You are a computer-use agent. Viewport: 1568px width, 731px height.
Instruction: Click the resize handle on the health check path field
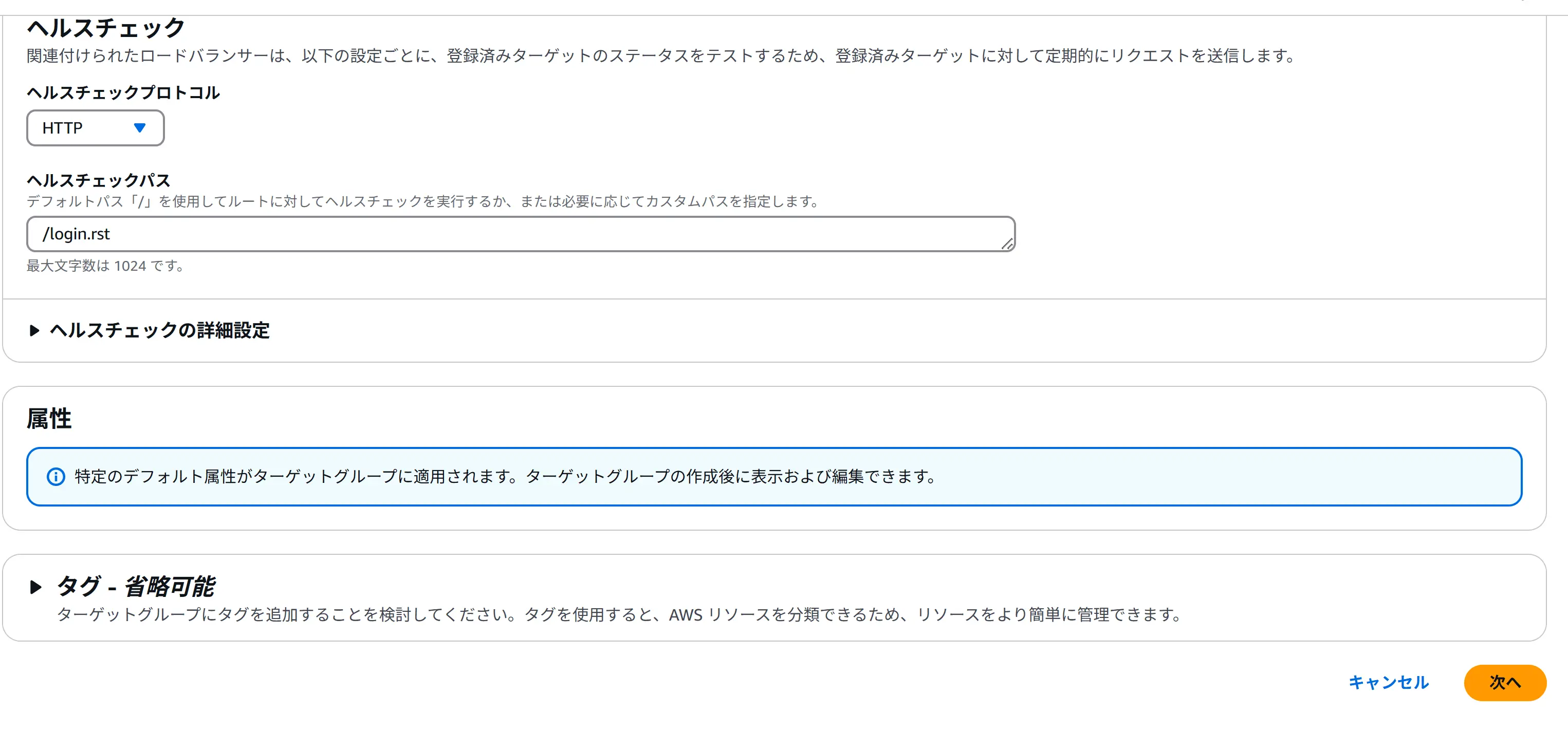(1007, 244)
